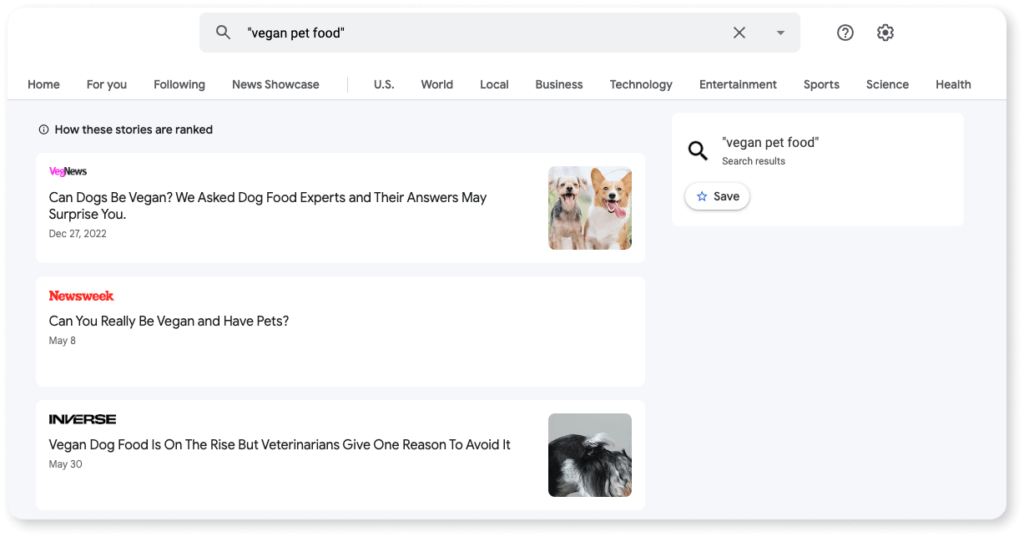Expand the advanced search options dropdown arrow

click(x=780, y=33)
